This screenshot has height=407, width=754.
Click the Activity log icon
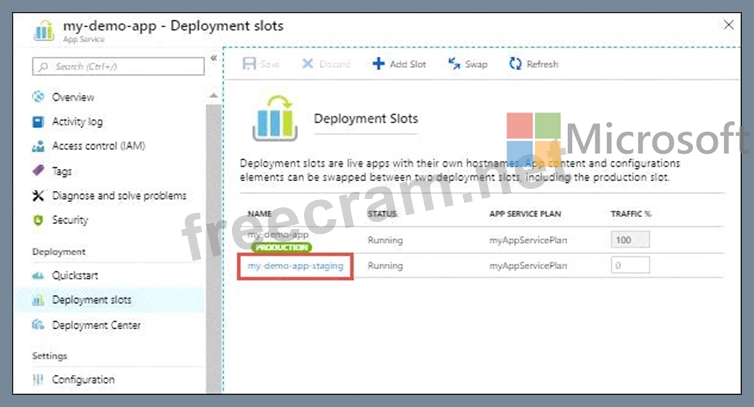pyautogui.click(x=38, y=122)
